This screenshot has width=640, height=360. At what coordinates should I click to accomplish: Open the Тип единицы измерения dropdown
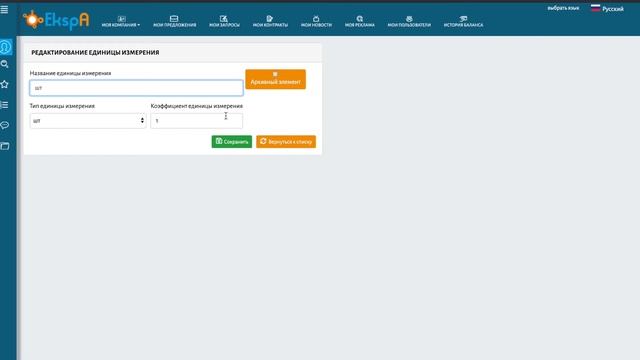[88, 121]
